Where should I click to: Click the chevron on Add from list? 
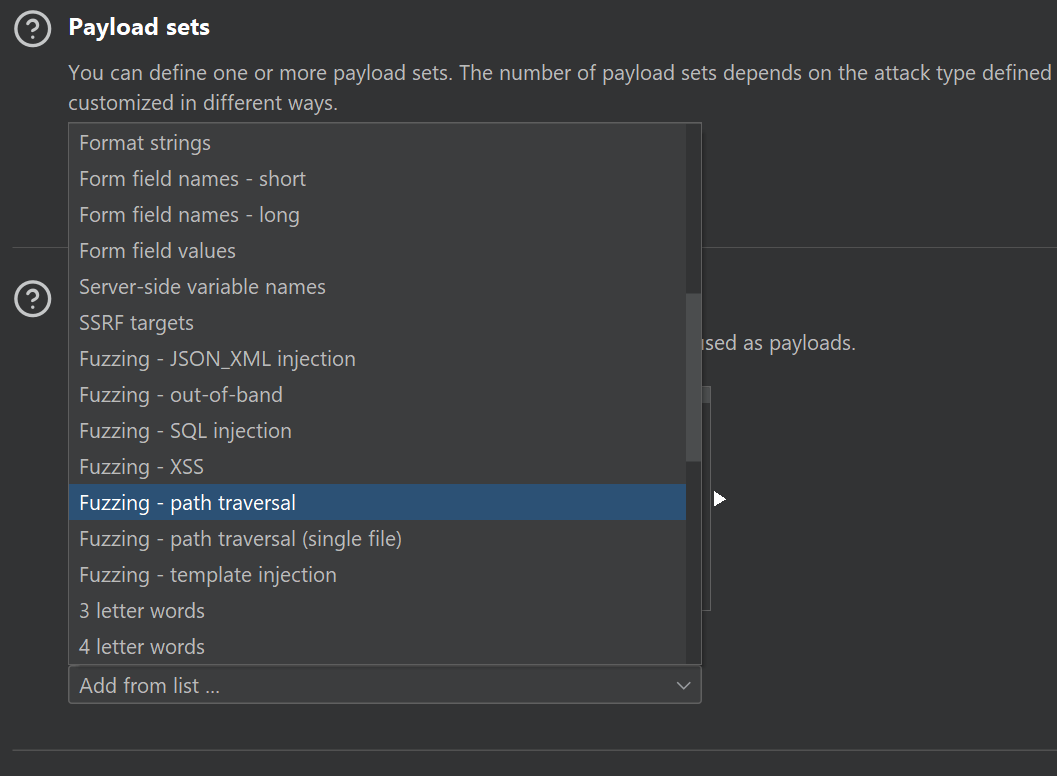pyautogui.click(x=684, y=685)
